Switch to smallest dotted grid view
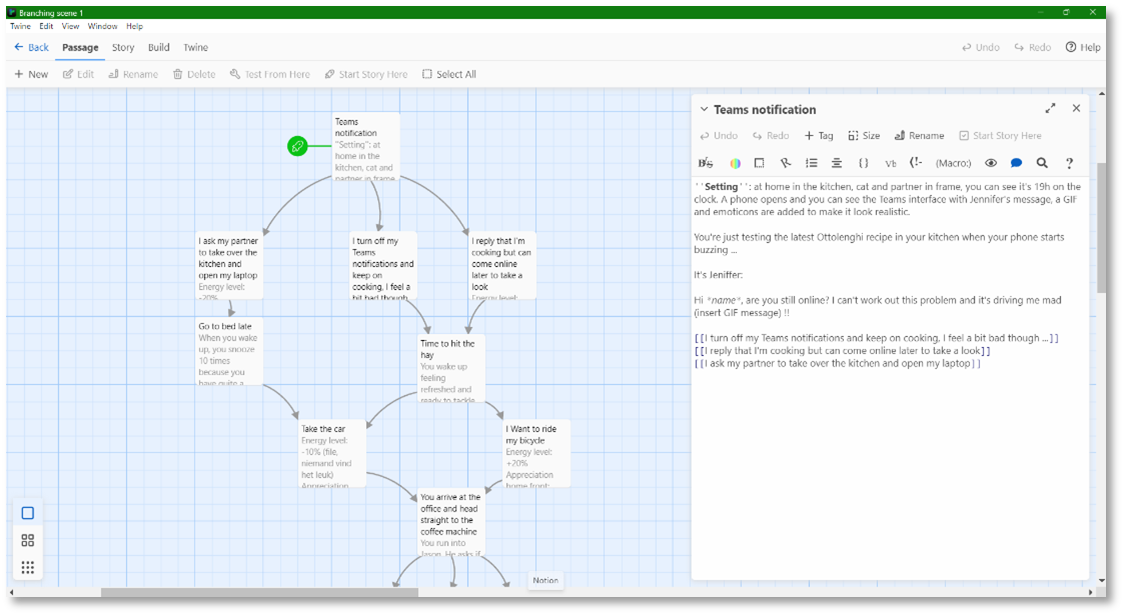Image resolution: width=1125 pixels, height=616 pixels. coord(27,567)
